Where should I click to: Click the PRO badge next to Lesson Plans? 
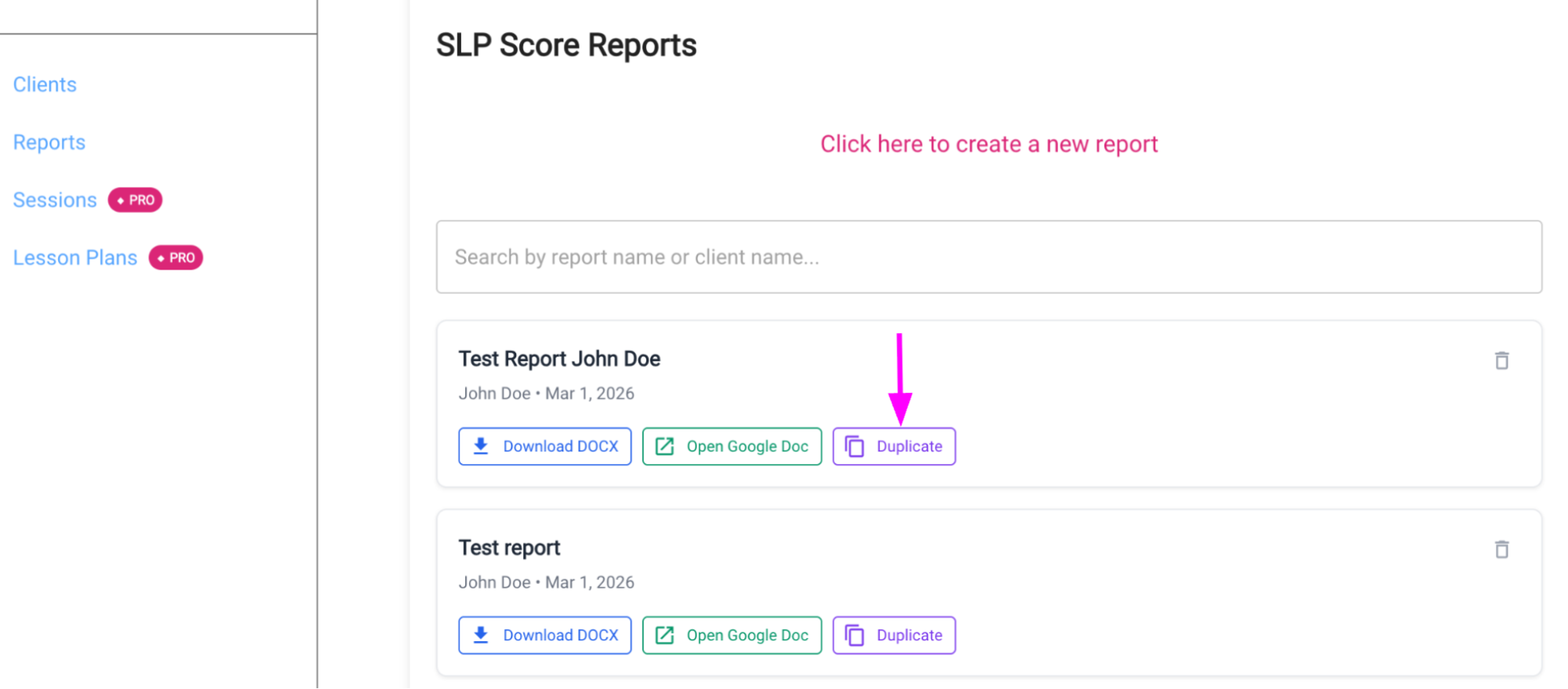point(176,257)
